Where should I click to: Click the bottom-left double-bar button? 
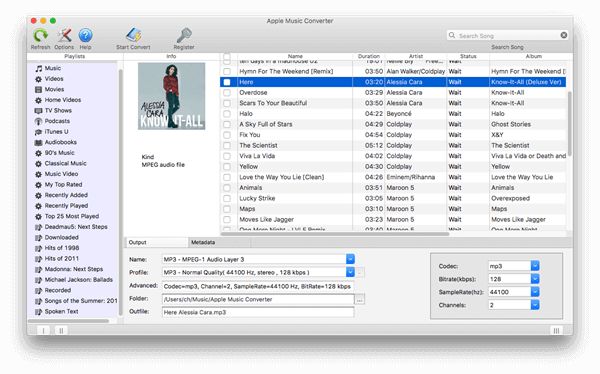pos(61,330)
